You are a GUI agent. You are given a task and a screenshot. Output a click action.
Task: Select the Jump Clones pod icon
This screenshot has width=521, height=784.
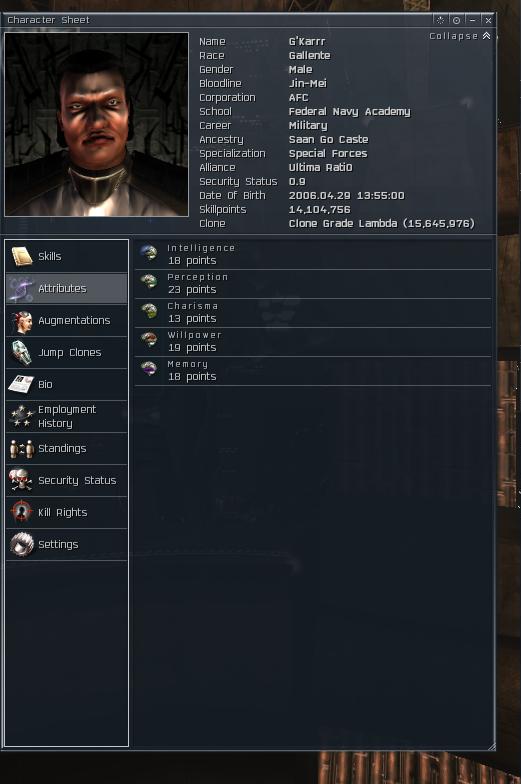click(x=22, y=352)
